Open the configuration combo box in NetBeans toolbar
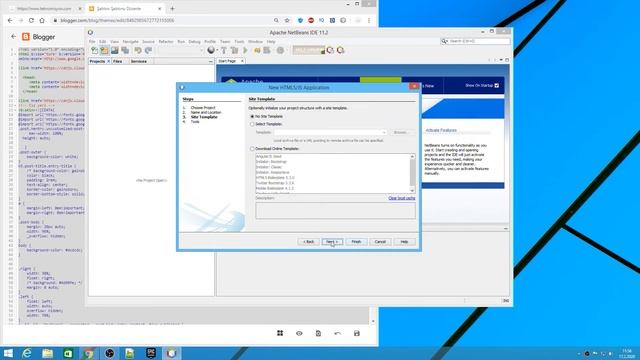This screenshot has height=360, width=640. (180, 50)
